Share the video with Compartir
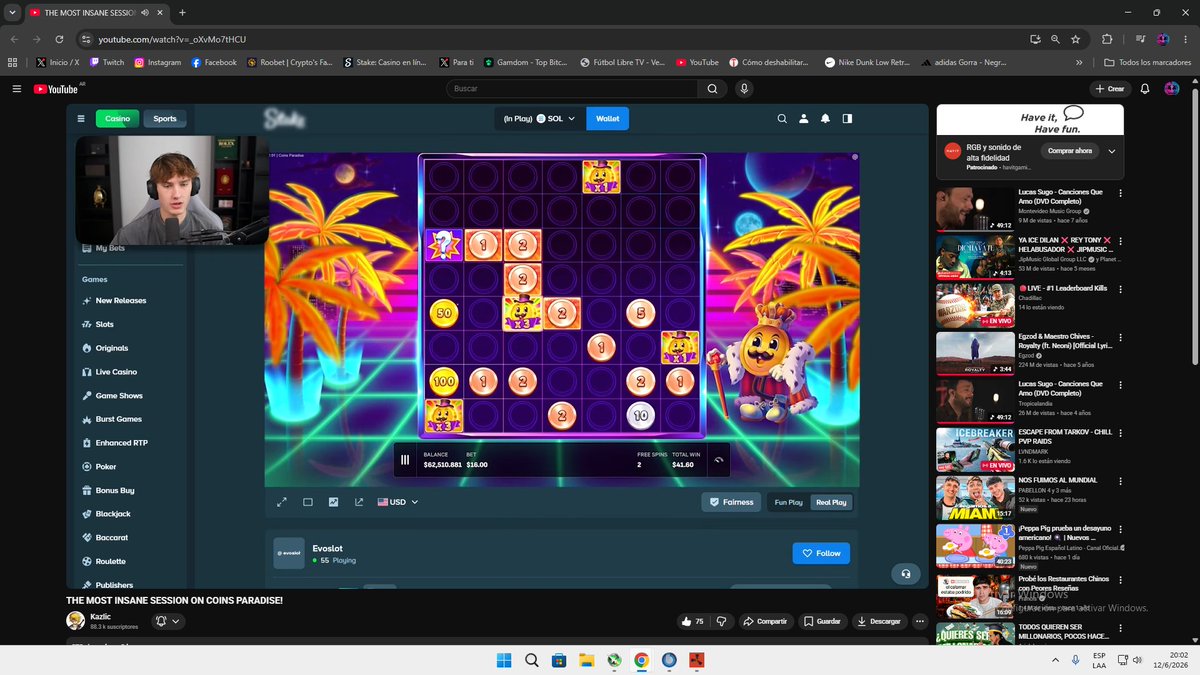Viewport: 1200px width, 675px height. (765, 621)
